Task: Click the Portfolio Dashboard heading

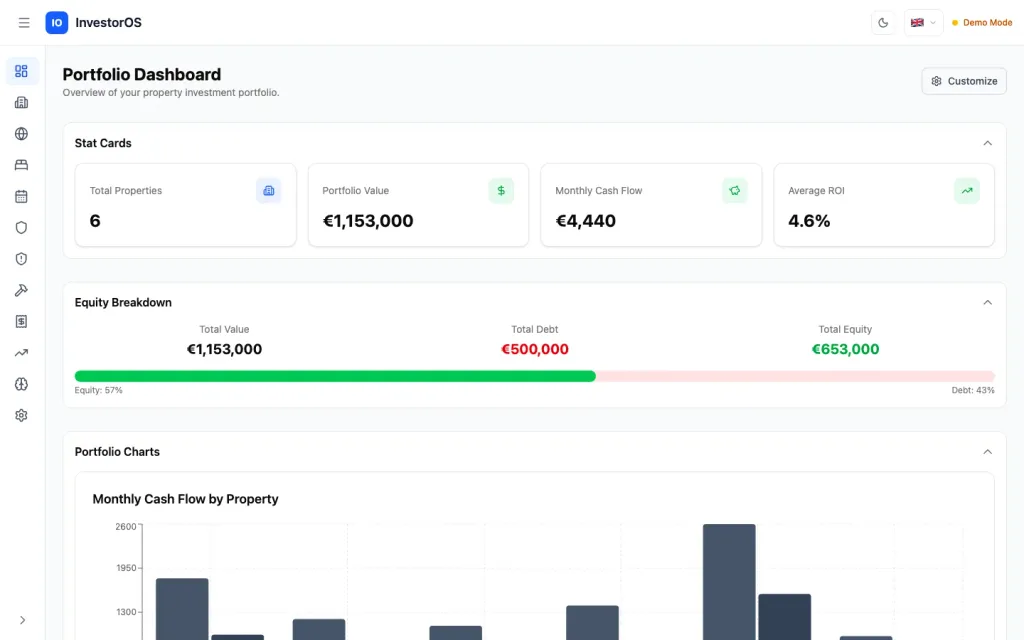Action: click(x=142, y=74)
